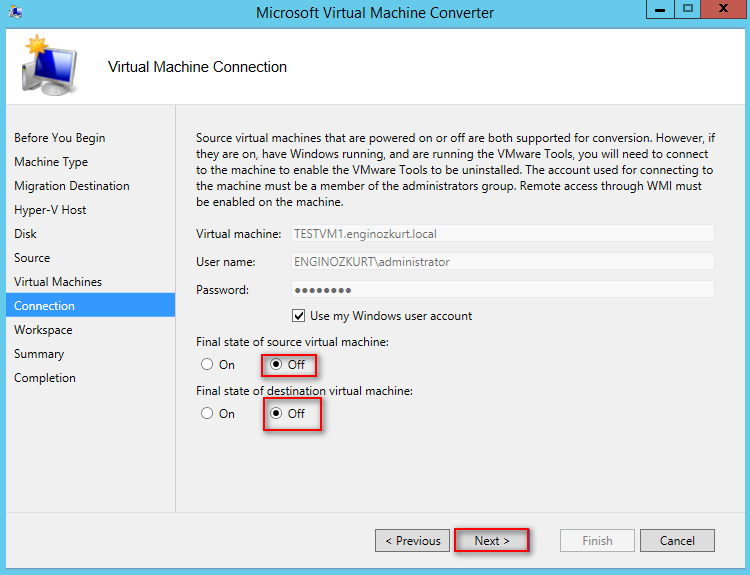Open the Machine Type step
Viewport: 750px width, 575px height.
(51, 162)
